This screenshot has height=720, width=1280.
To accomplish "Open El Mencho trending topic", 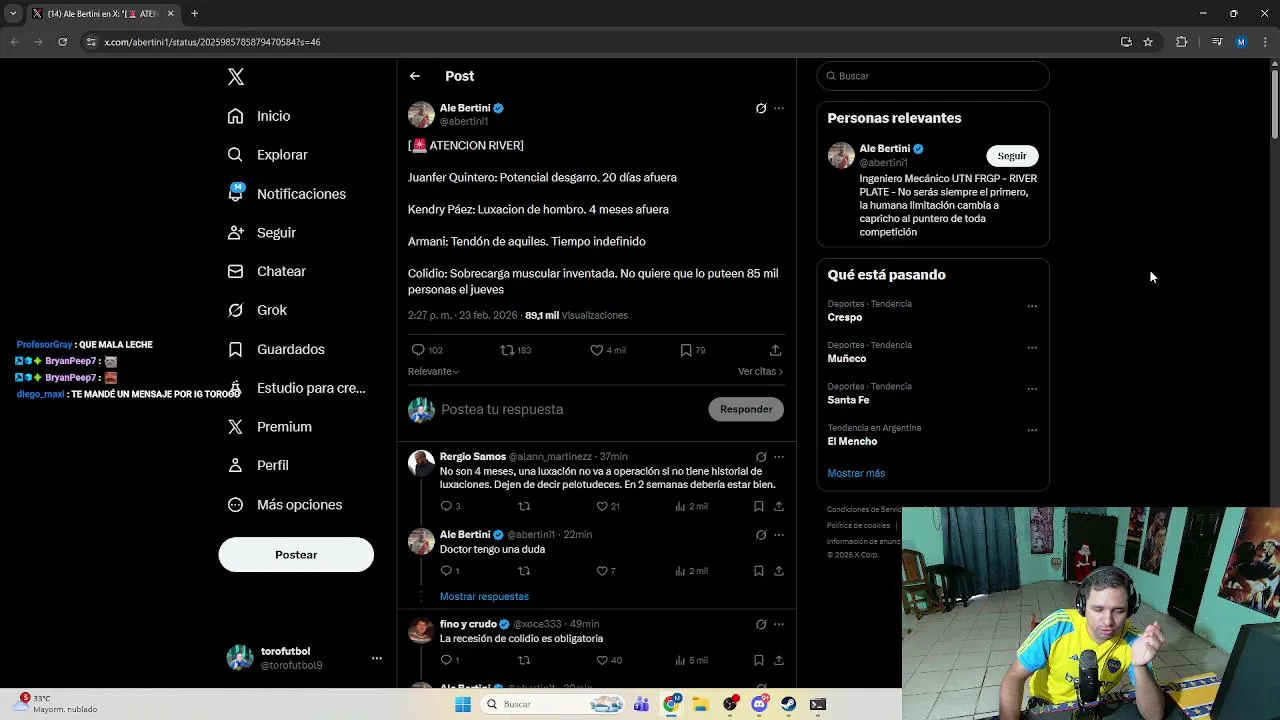I will point(852,441).
